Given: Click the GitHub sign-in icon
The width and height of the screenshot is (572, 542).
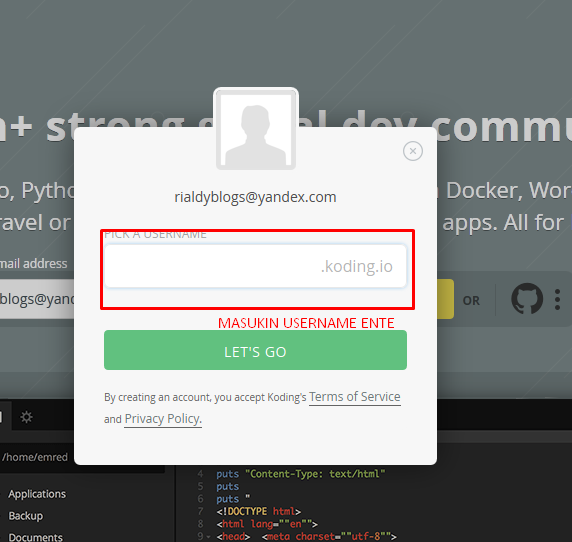Looking at the screenshot, I should point(526,299).
